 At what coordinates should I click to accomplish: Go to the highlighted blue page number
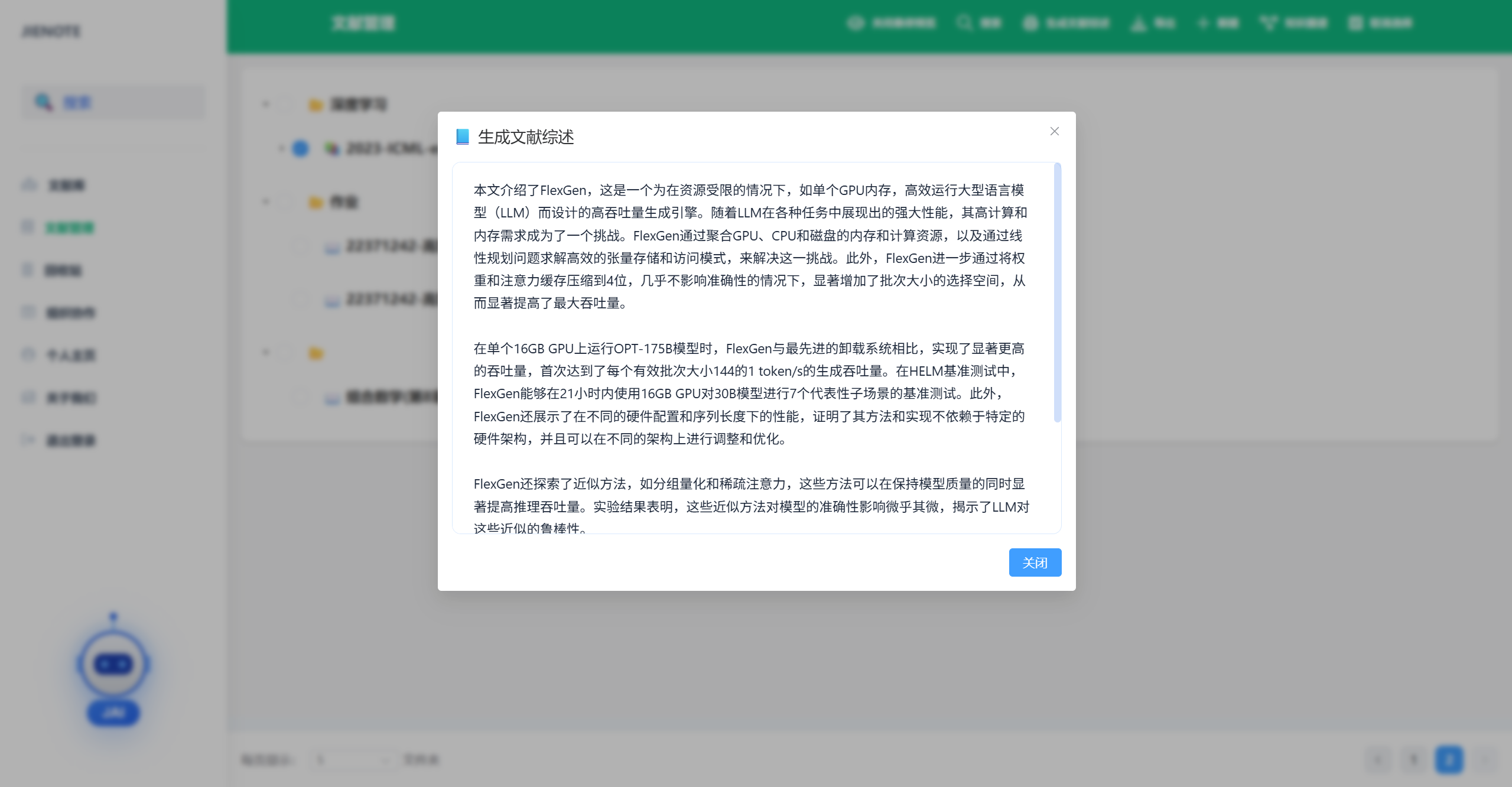(x=1448, y=759)
